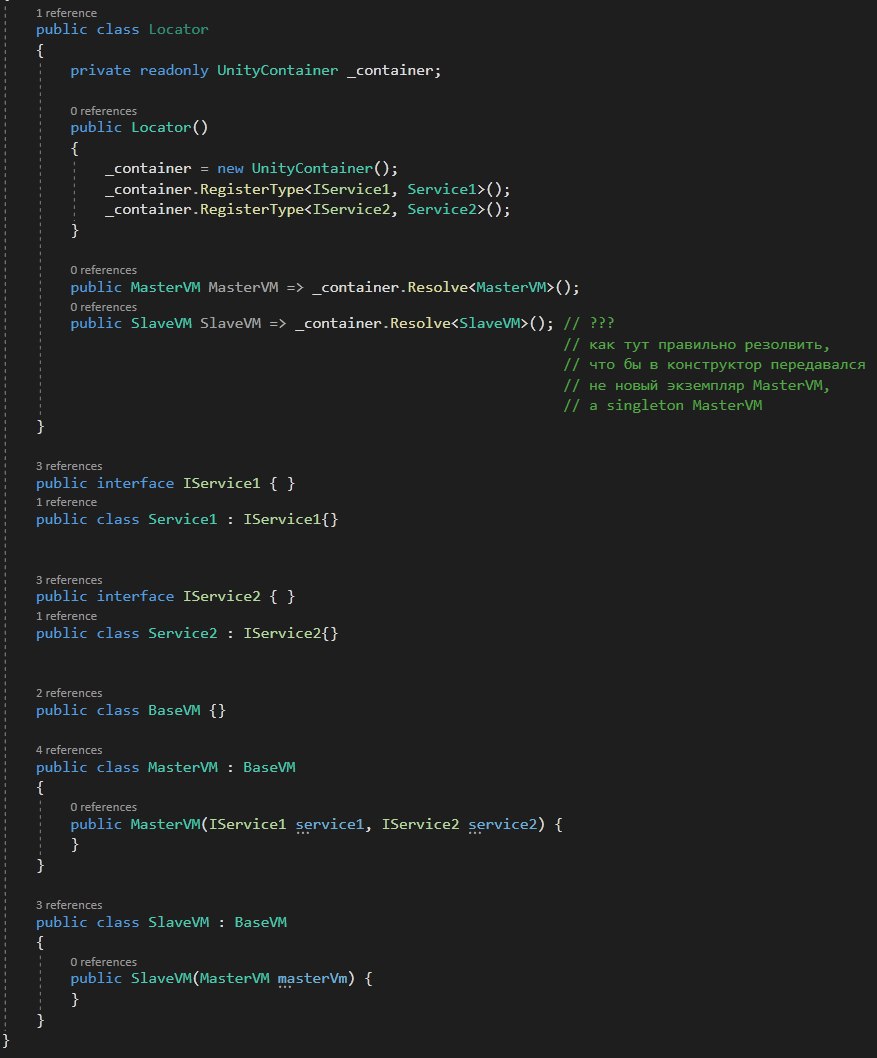Viewport: 877px width, 1058px height.
Task: Show "3 references" CodeLens above interface IService2
Action: (69, 580)
